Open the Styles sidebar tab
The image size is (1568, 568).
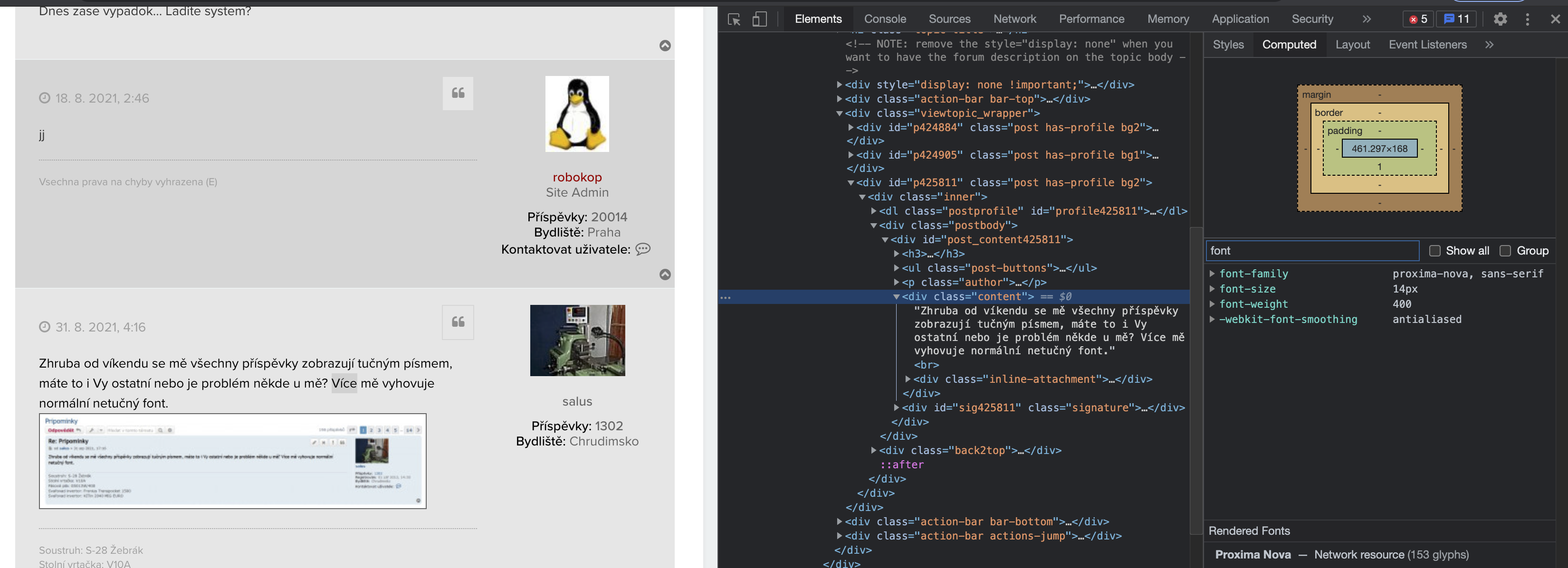[1228, 44]
